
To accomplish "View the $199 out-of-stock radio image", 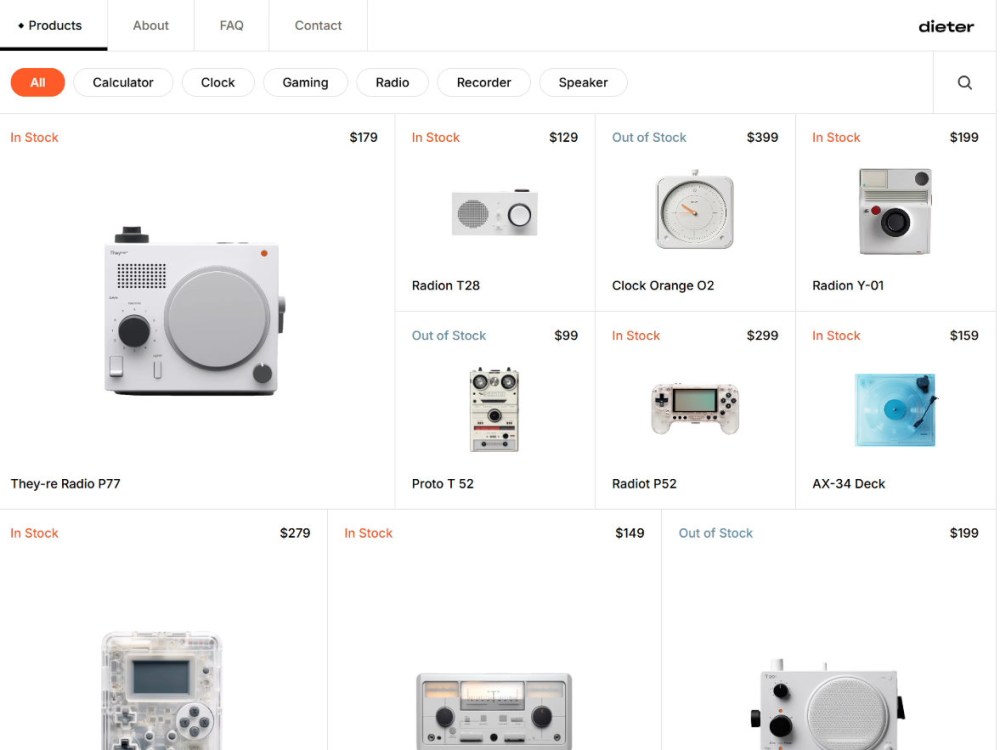I will coord(827,705).
